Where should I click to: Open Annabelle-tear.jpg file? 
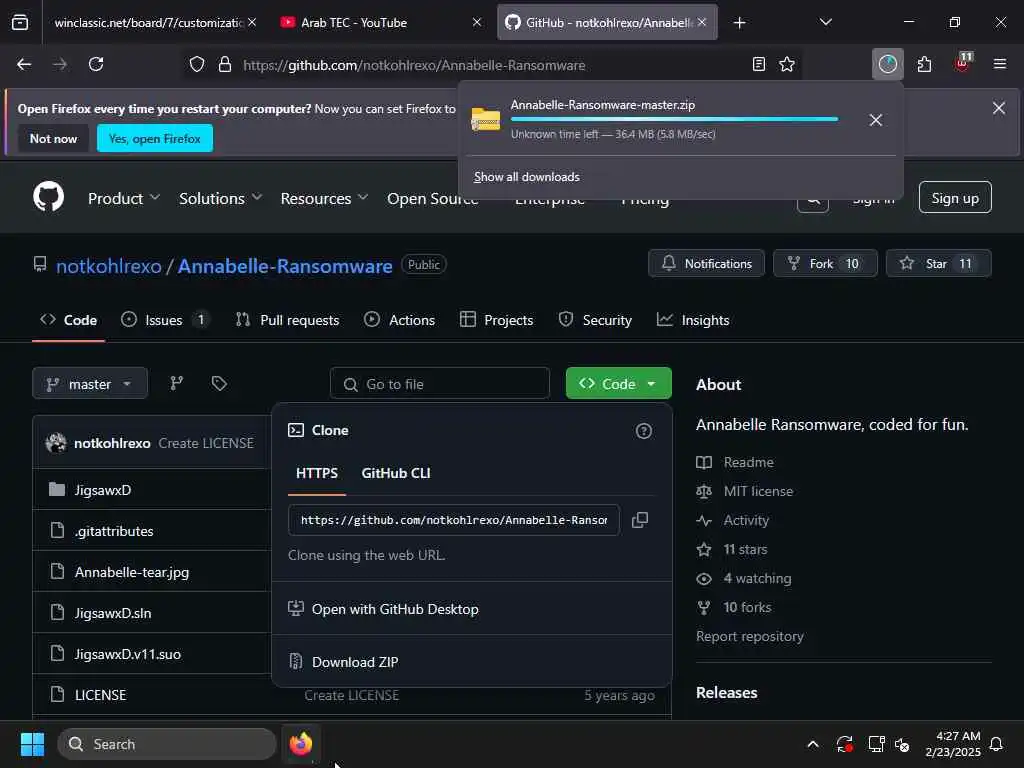coord(132,572)
